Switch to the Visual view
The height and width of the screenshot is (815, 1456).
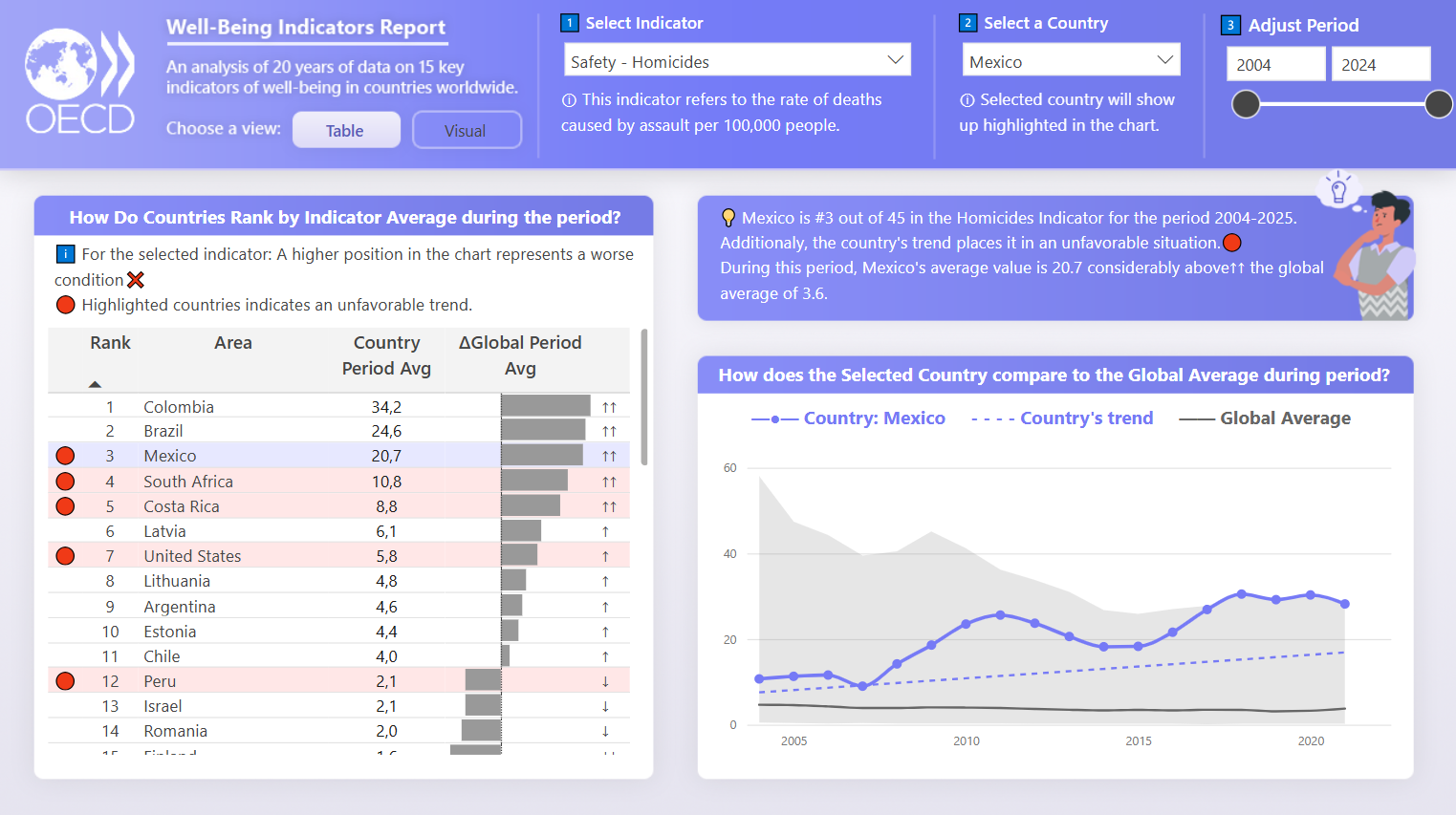point(467,130)
